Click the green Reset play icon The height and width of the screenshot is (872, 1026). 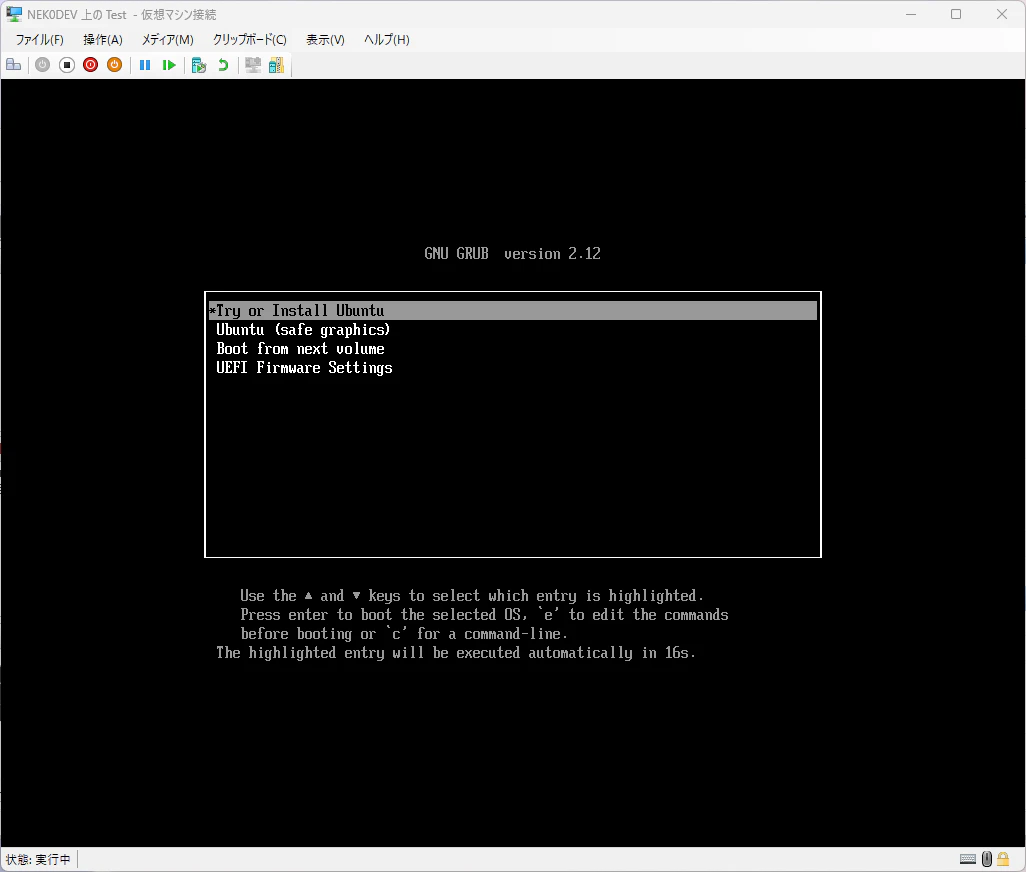click(x=169, y=65)
